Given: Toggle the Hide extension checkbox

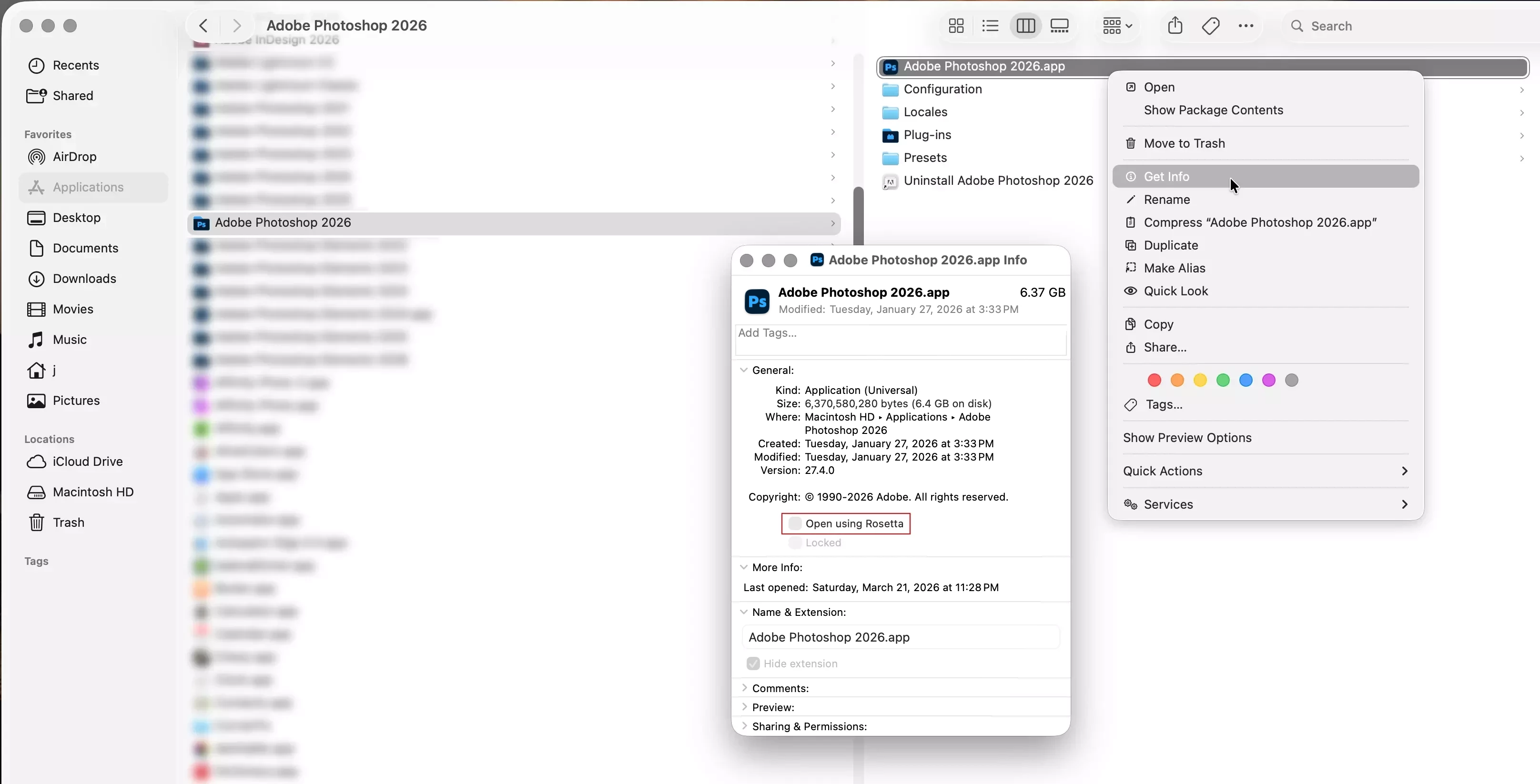Looking at the screenshot, I should tap(753, 663).
